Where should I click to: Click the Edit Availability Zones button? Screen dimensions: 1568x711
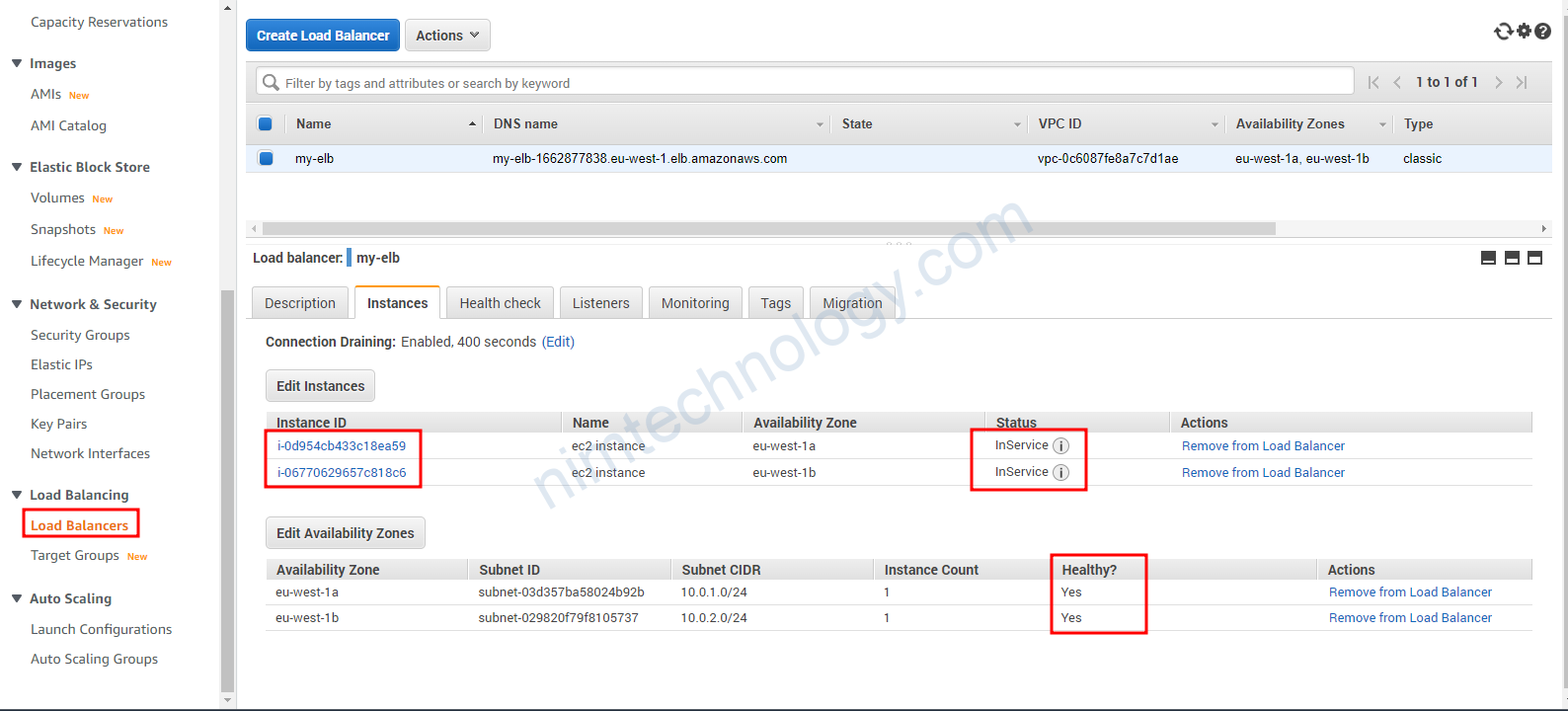pyautogui.click(x=346, y=533)
